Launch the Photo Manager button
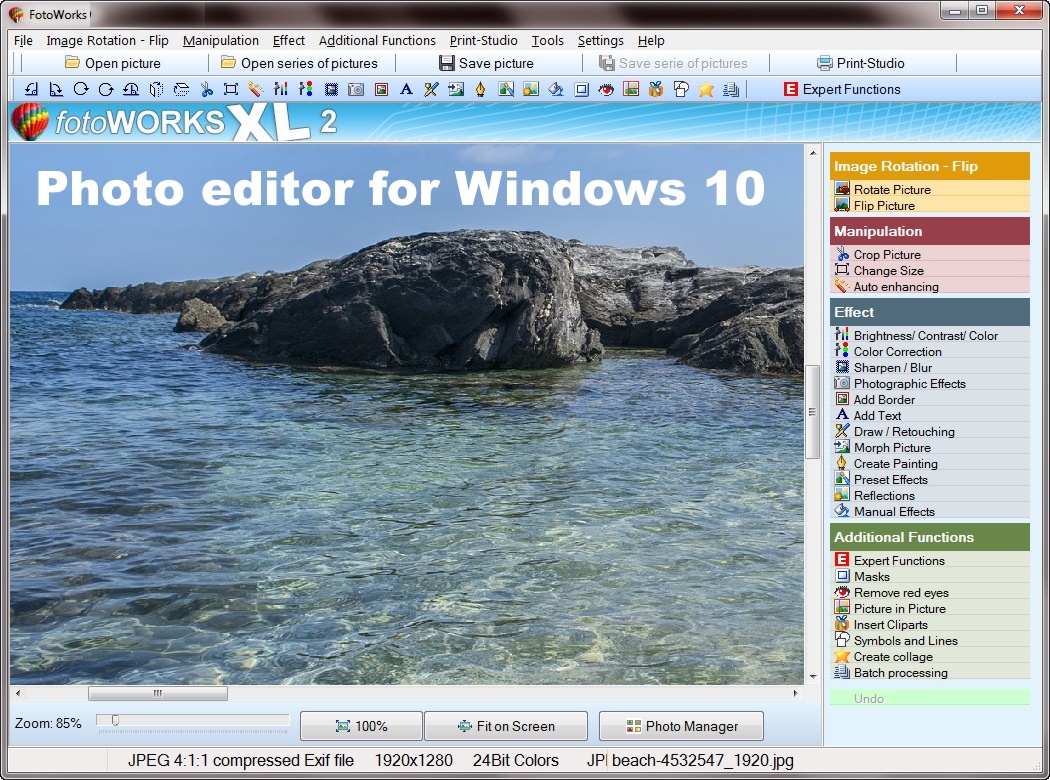This screenshot has height=780, width=1050. (681, 726)
